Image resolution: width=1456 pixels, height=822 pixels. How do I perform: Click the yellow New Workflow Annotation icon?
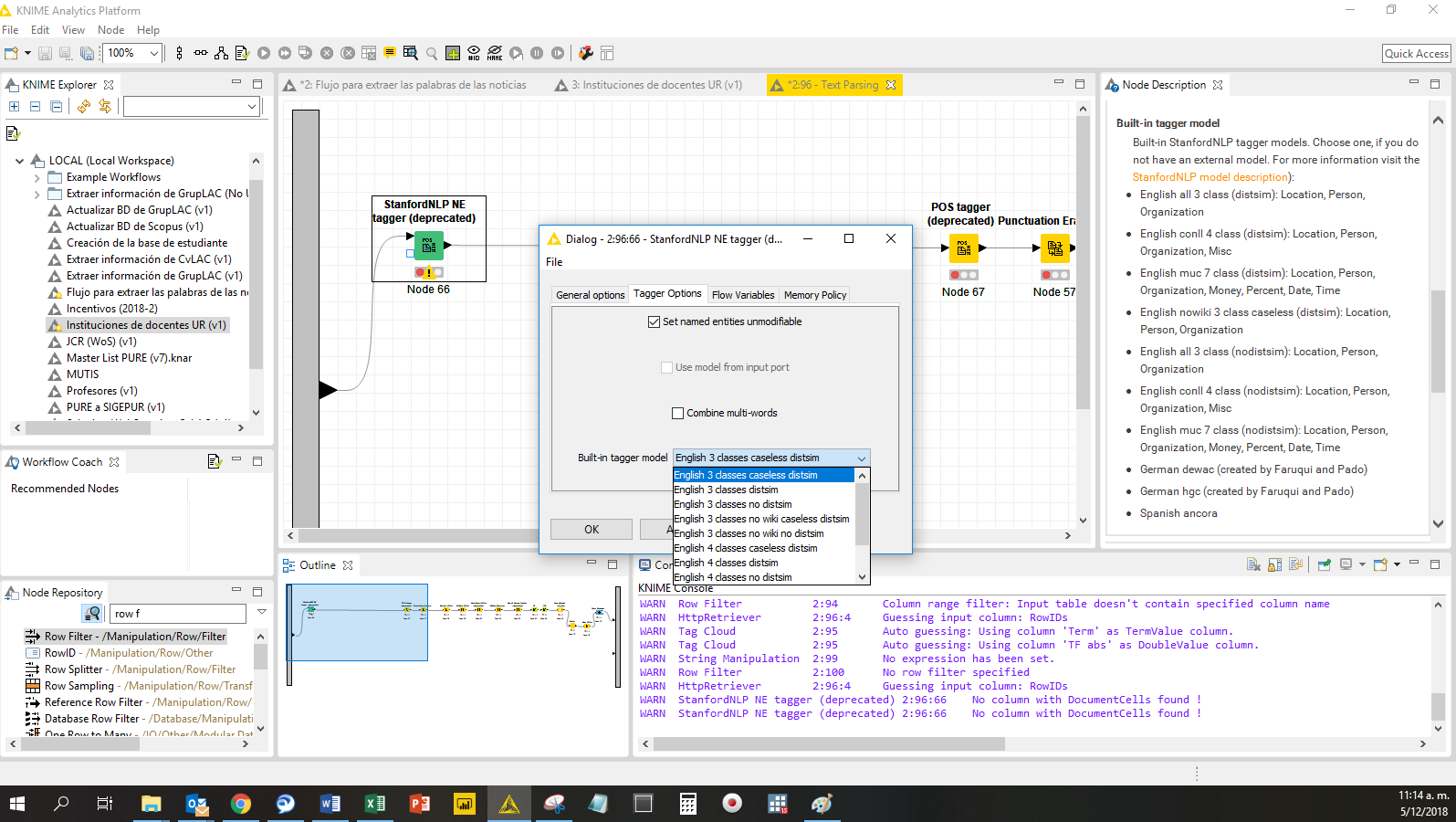click(390, 53)
